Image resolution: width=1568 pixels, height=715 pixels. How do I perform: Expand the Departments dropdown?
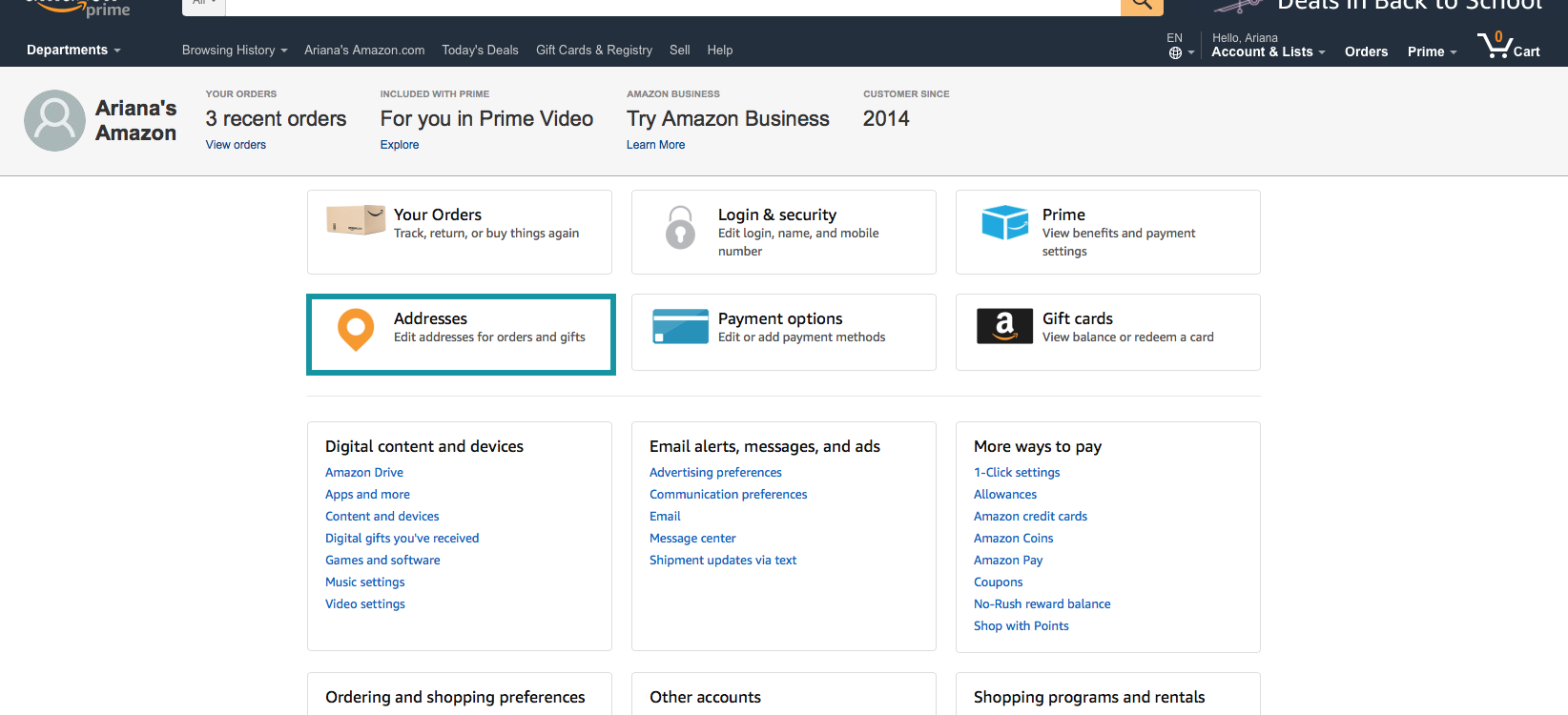(x=73, y=50)
